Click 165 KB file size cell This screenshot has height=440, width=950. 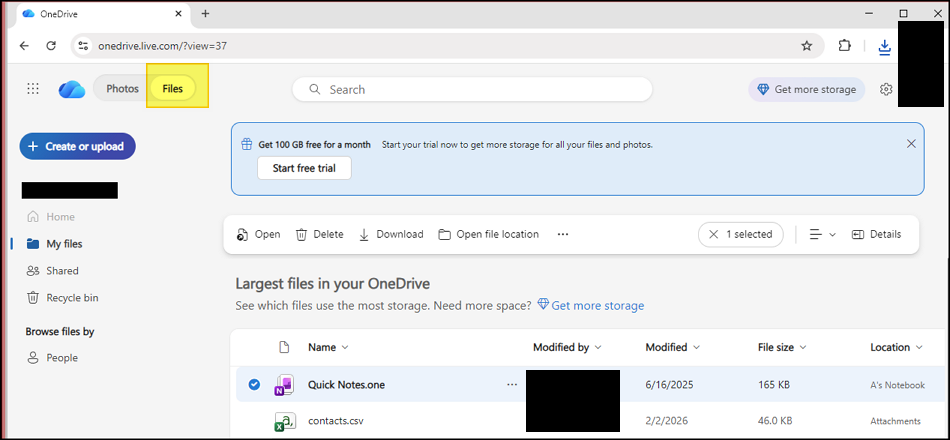pyautogui.click(x=774, y=384)
